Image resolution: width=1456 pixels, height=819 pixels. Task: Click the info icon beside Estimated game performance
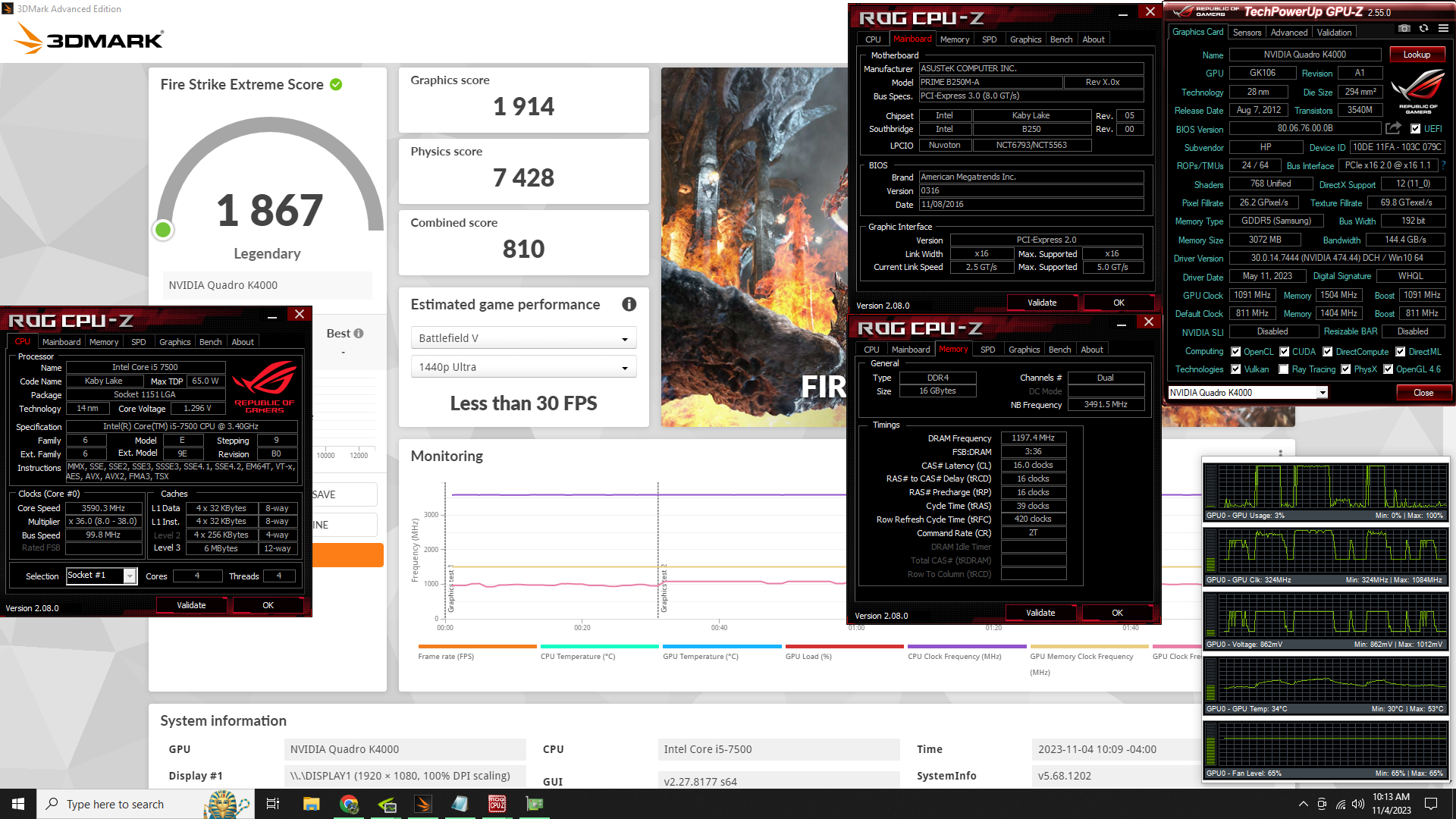coord(629,304)
